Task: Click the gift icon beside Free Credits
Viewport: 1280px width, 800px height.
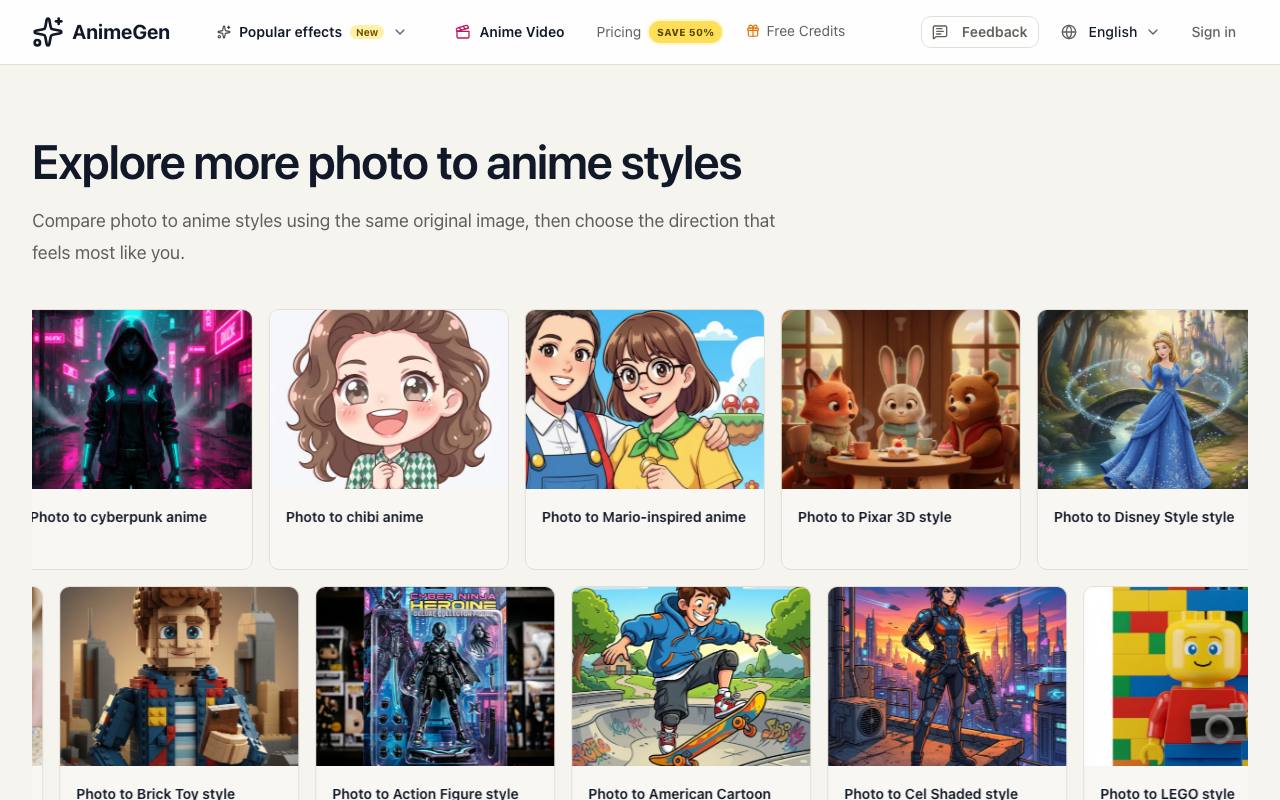Action: pos(753,31)
